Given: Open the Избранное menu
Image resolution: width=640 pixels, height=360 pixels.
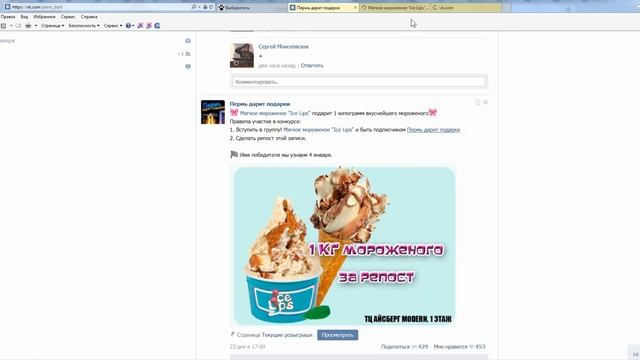Looking at the screenshot, I should point(44,17).
